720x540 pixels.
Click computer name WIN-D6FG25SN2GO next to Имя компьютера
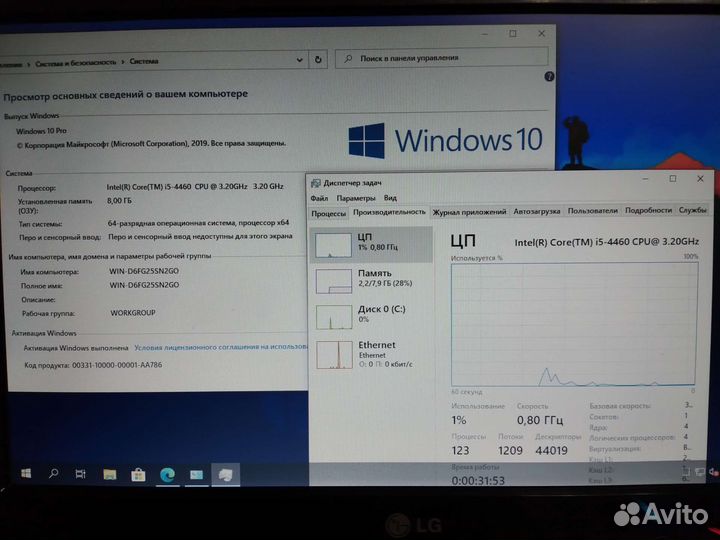tap(144, 271)
